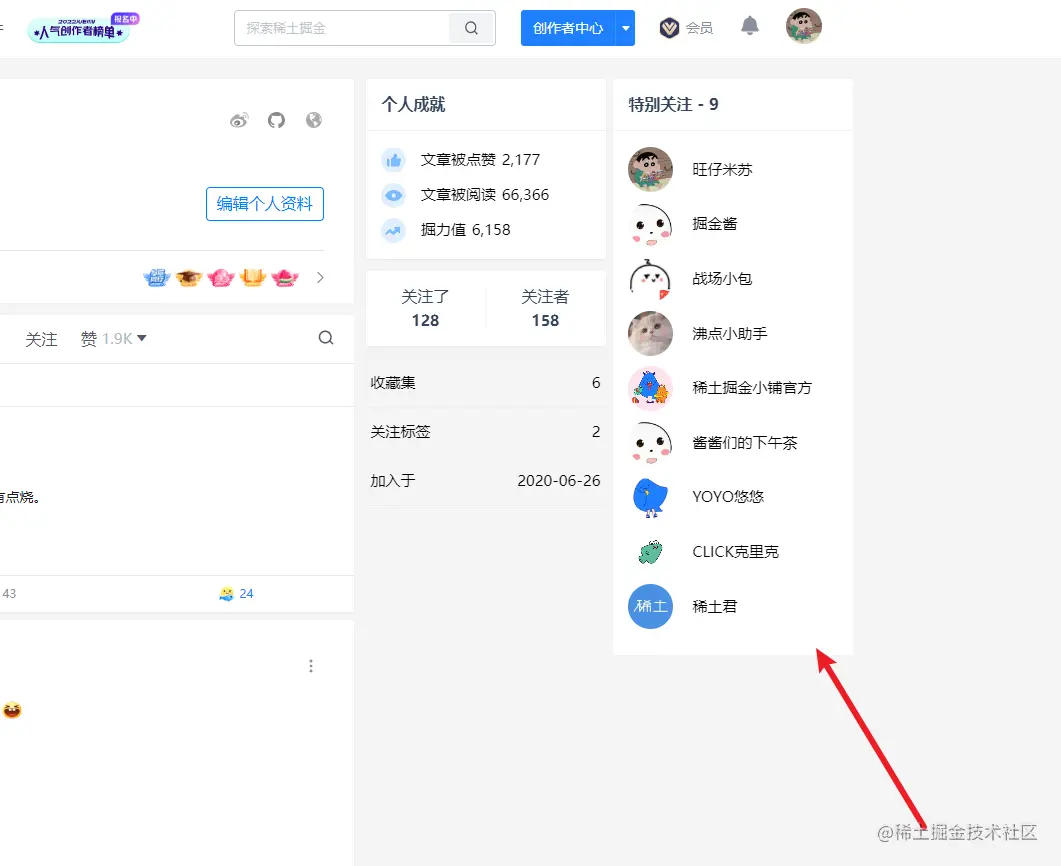Open 沸点小助手 cat avatar
The image size is (1061, 866).
point(650,334)
